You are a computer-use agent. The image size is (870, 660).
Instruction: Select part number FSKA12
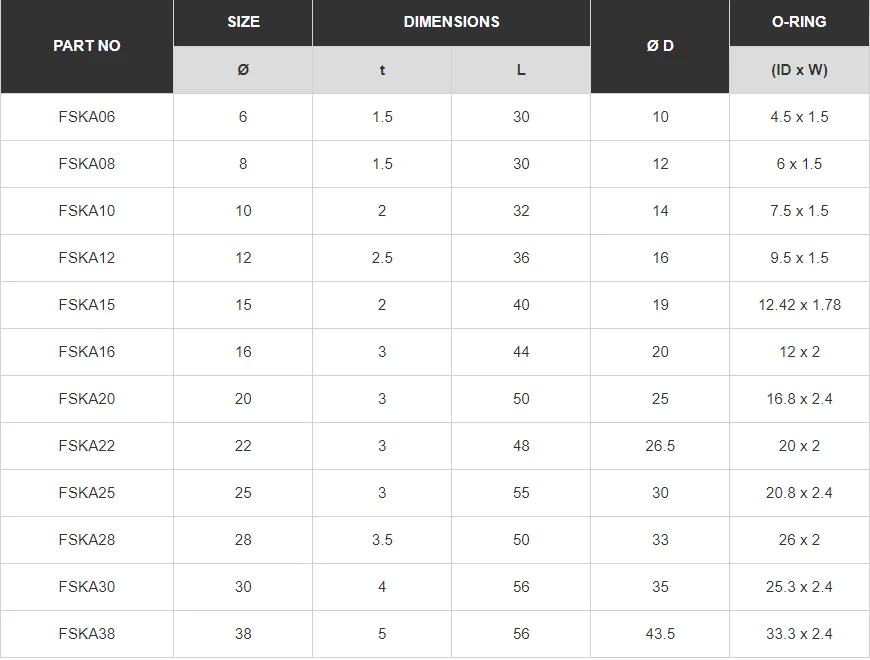point(87,258)
